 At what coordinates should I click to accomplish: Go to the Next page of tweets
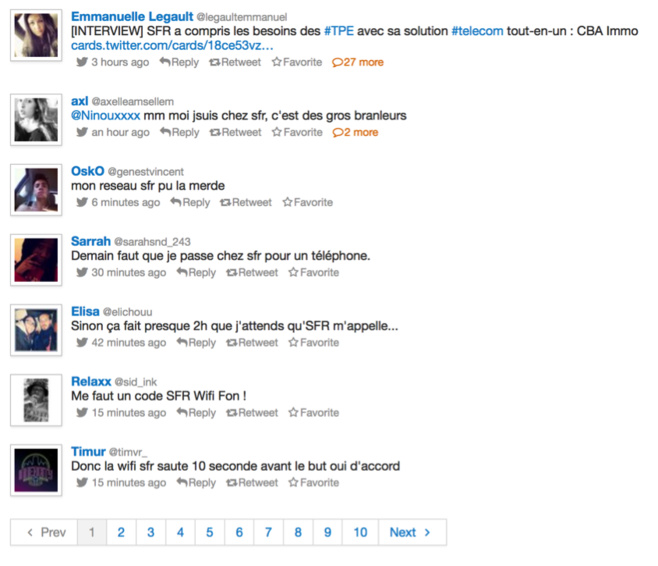point(410,532)
